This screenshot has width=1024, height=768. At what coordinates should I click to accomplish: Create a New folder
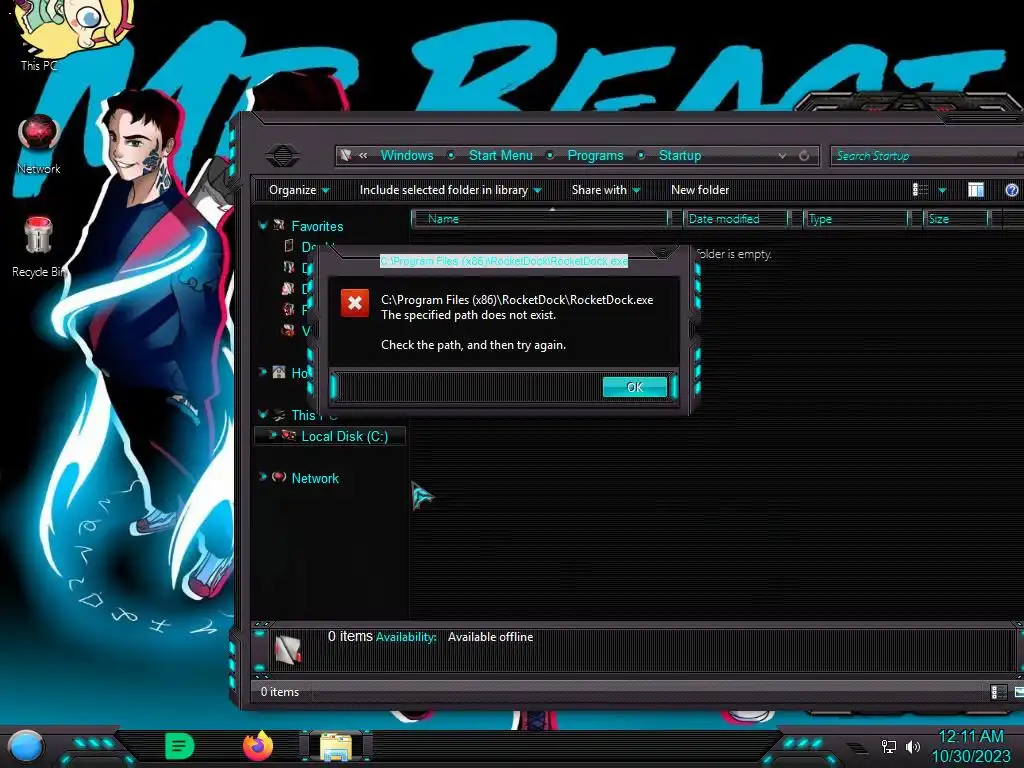[x=699, y=190]
